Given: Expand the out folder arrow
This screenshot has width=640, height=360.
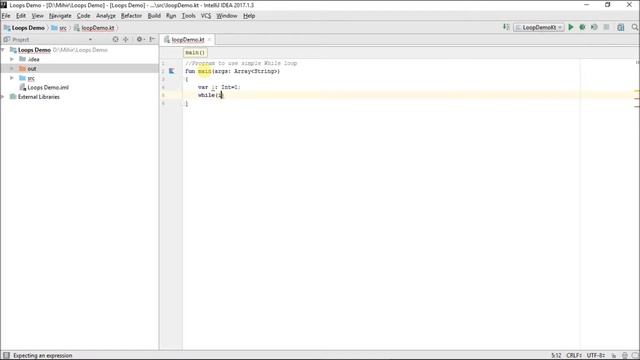Looking at the screenshot, I should [12, 69].
